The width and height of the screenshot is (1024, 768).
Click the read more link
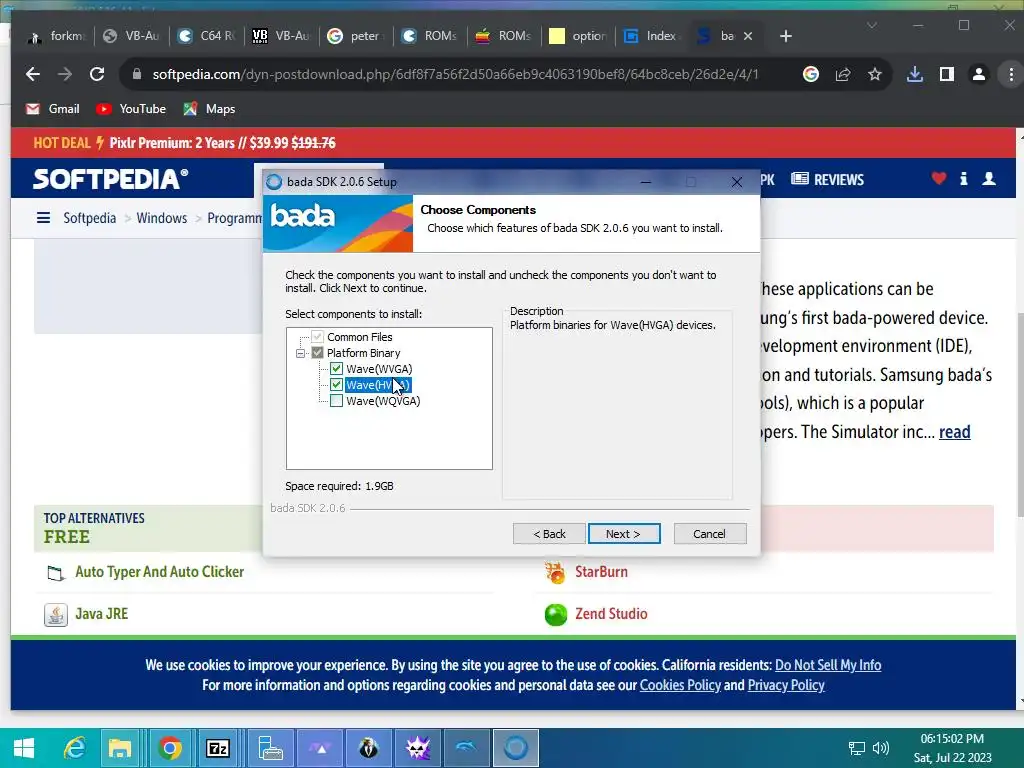954,432
